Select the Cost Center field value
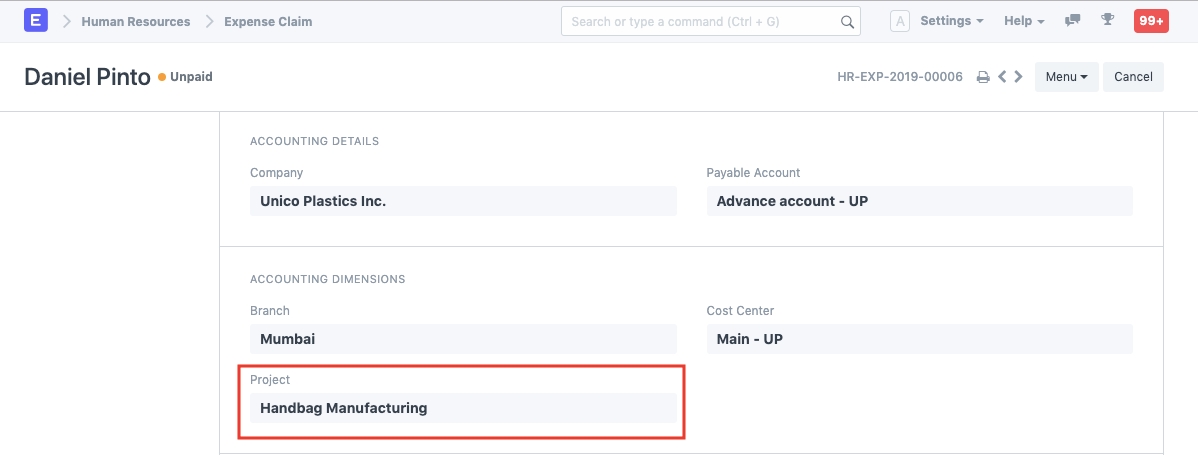The height and width of the screenshot is (455, 1198). [x=919, y=339]
